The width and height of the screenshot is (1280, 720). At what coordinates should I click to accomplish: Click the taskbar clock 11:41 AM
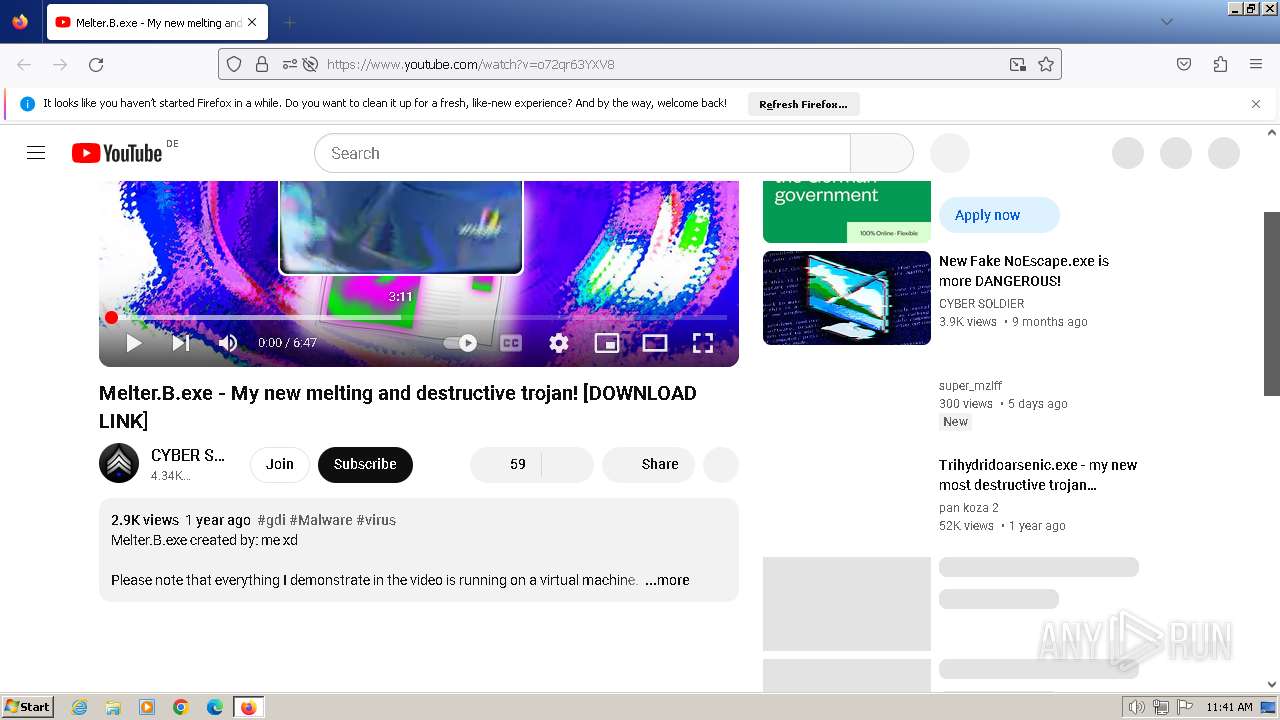[1229, 707]
